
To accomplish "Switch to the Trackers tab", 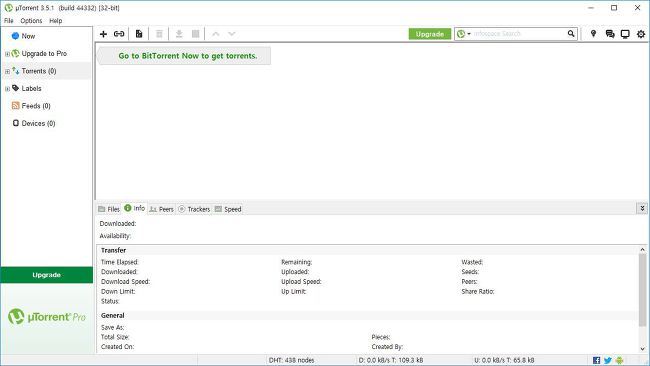I will [x=194, y=209].
